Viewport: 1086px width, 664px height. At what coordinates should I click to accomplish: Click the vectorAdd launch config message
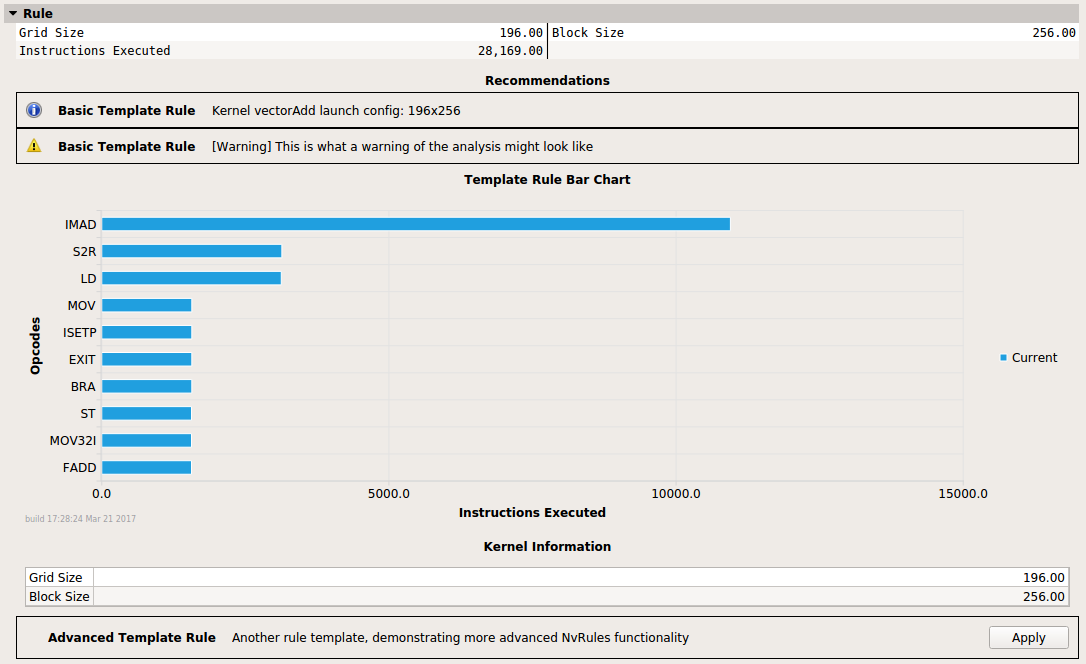[x=336, y=110]
